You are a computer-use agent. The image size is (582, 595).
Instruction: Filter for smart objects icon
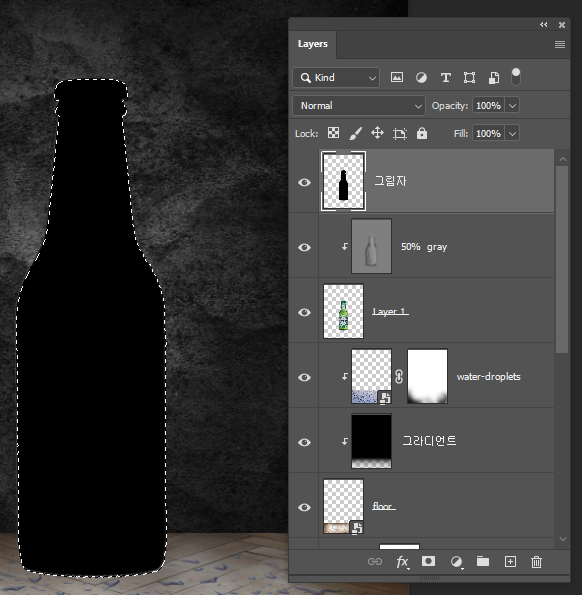[494, 78]
